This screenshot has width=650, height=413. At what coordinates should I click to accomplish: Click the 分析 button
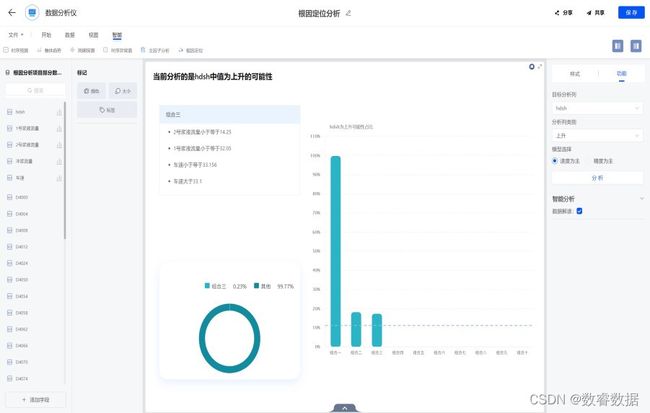coord(597,178)
